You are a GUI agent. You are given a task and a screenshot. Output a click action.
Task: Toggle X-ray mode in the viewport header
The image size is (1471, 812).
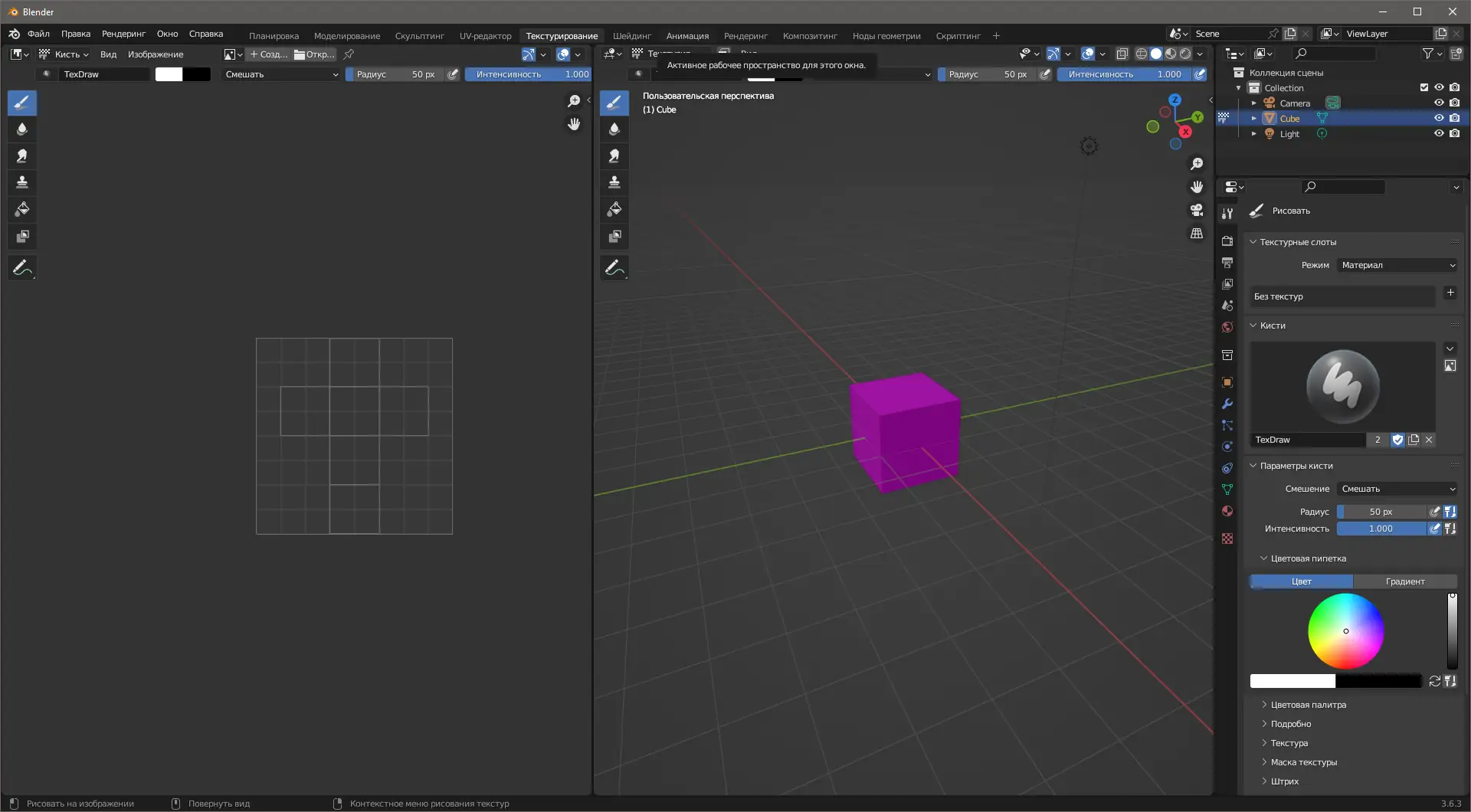click(x=1122, y=54)
